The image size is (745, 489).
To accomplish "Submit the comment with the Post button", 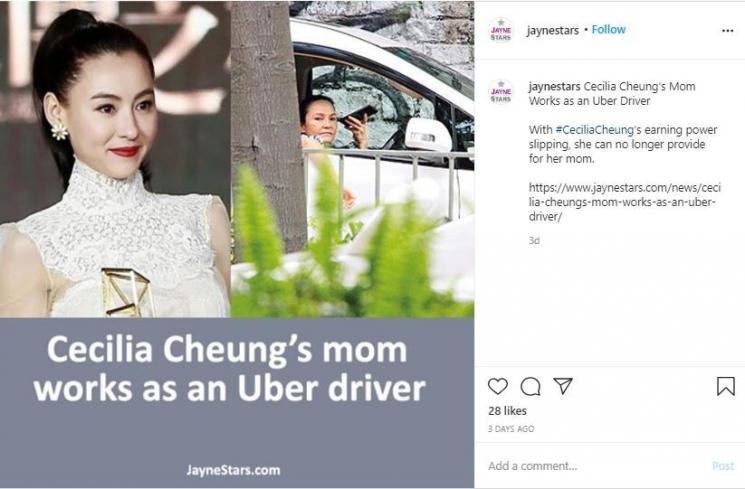I will coord(723,466).
